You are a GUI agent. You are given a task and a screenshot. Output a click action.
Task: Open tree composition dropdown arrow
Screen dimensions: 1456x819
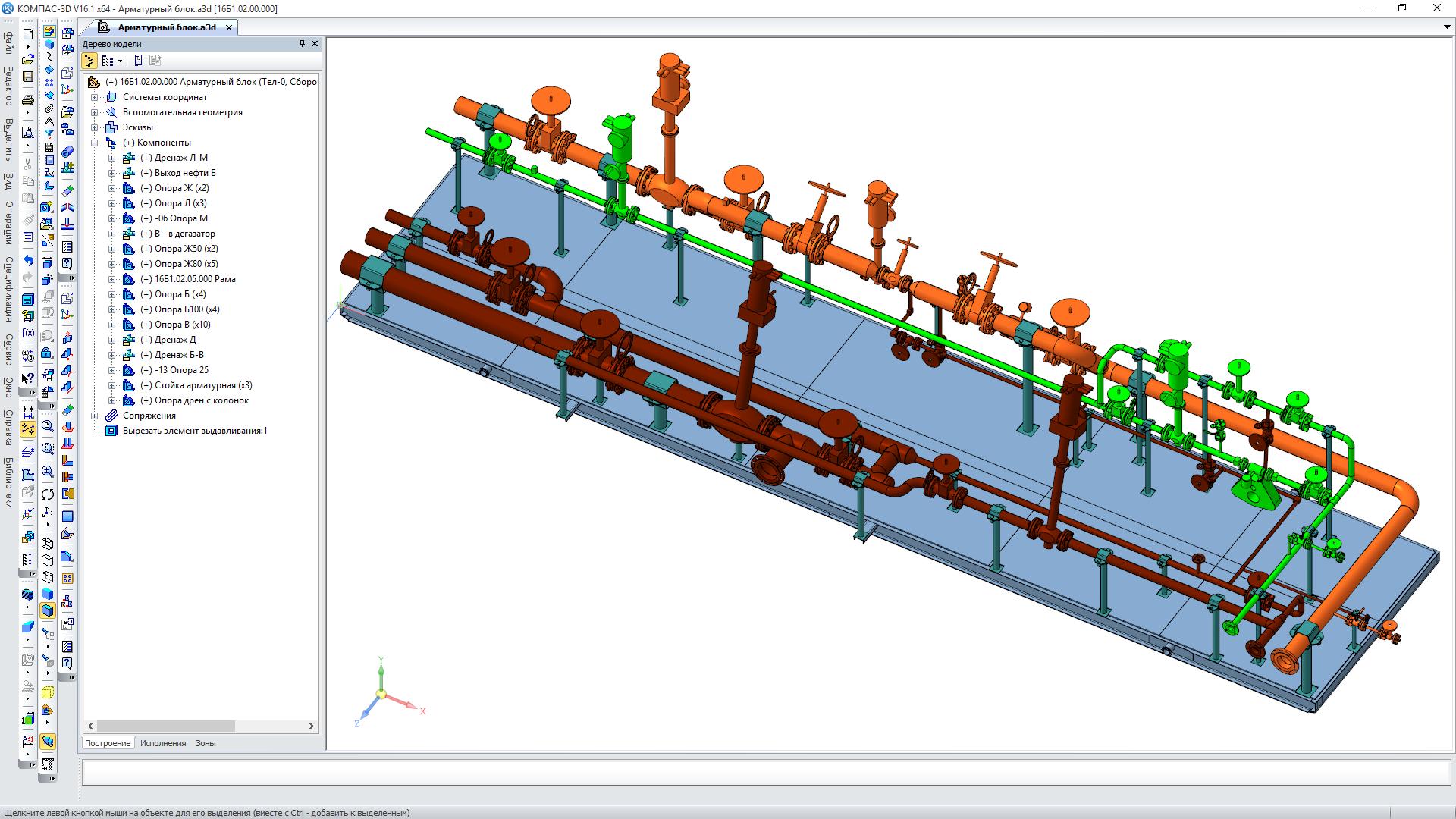(x=120, y=61)
